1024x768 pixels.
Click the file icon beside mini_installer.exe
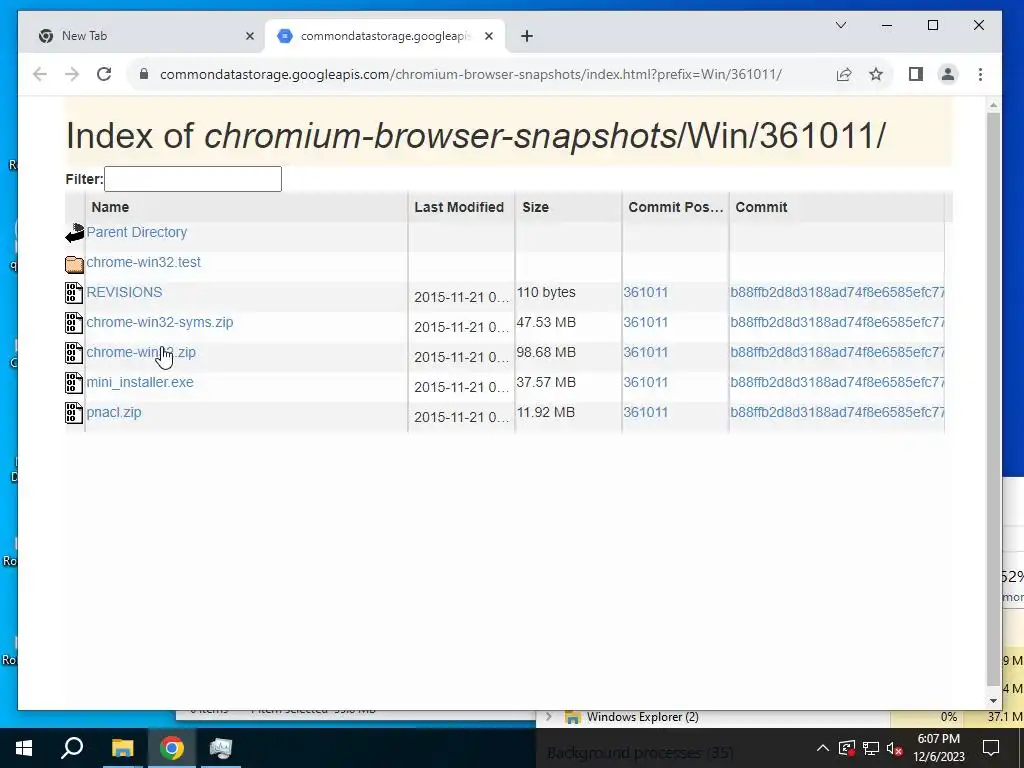[74, 383]
